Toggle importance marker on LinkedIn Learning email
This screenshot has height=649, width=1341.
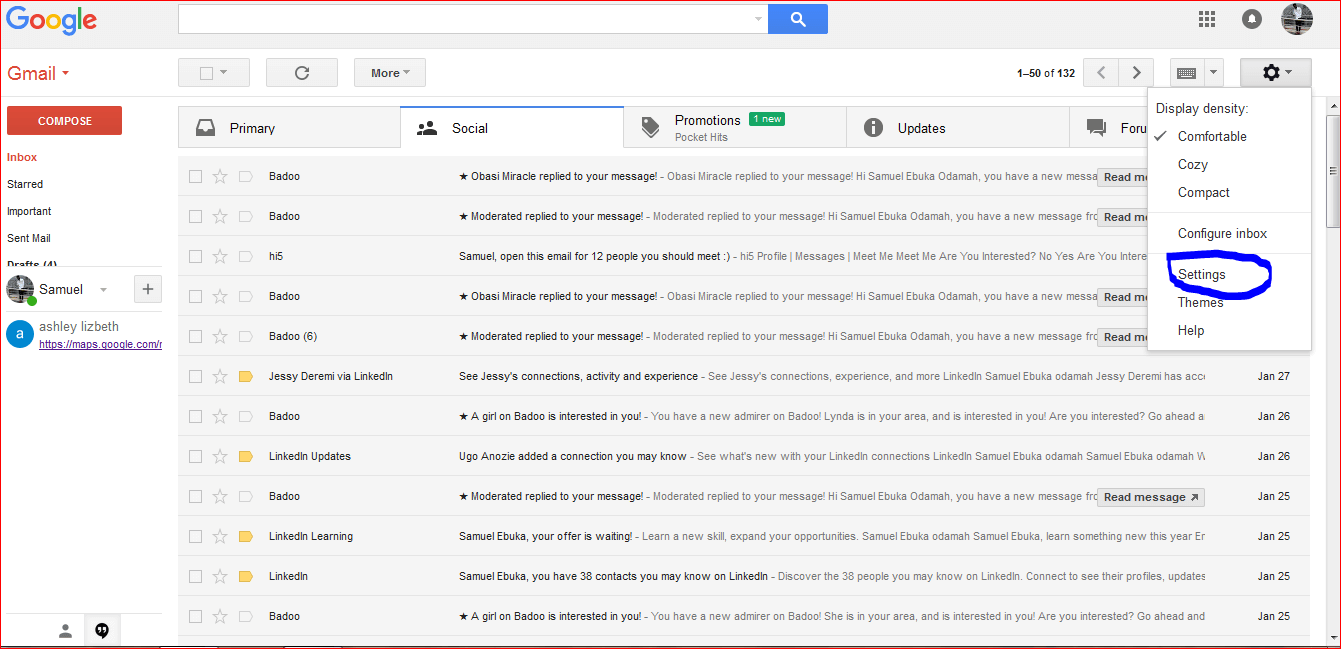click(x=246, y=536)
